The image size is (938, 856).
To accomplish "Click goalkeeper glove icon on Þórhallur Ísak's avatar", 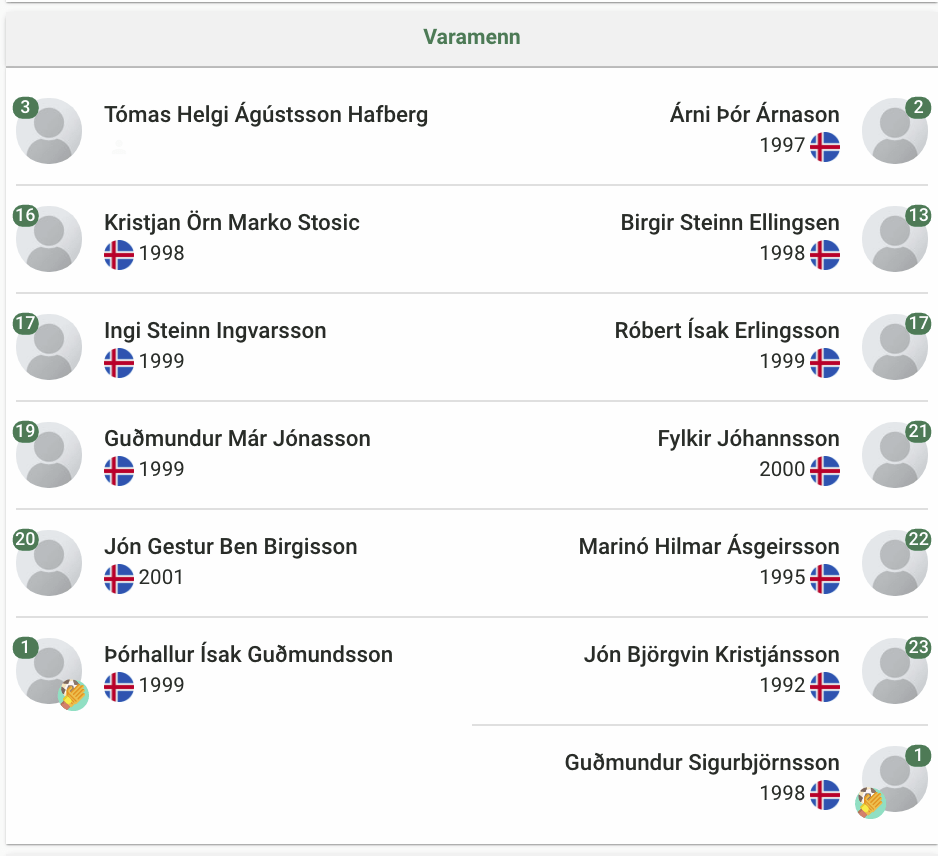I will click(74, 695).
